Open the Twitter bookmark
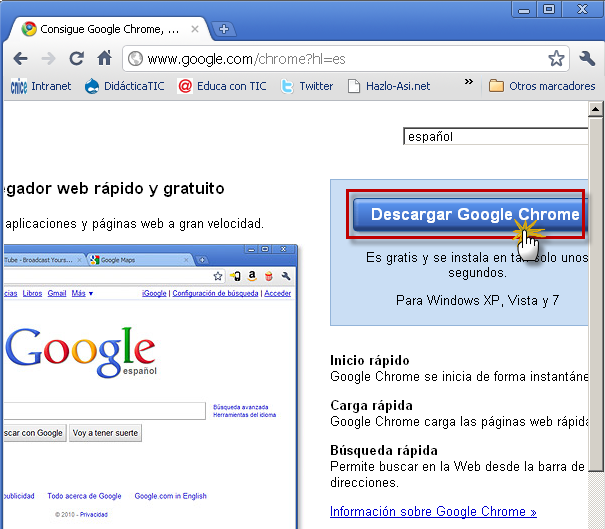The width and height of the screenshot is (605, 529). (x=306, y=86)
